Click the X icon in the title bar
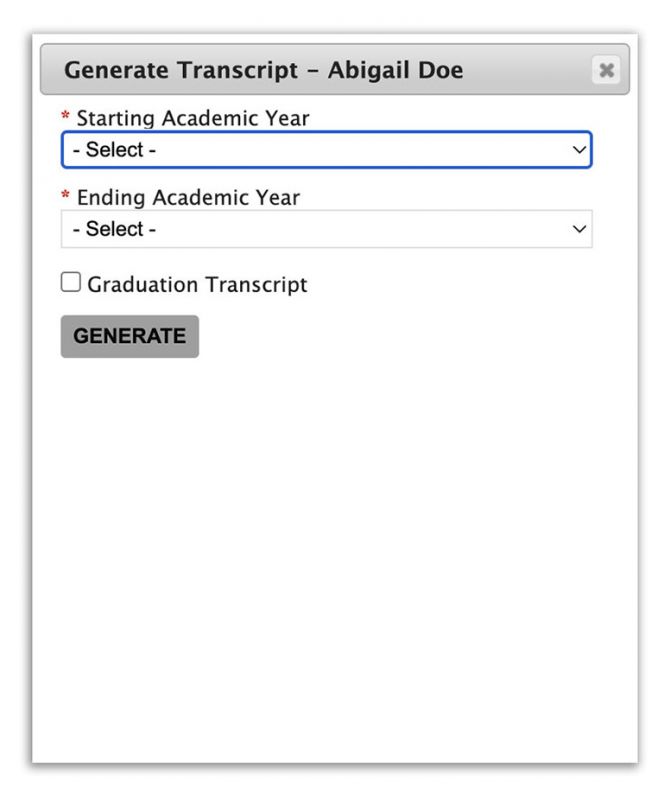 pos(606,70)
